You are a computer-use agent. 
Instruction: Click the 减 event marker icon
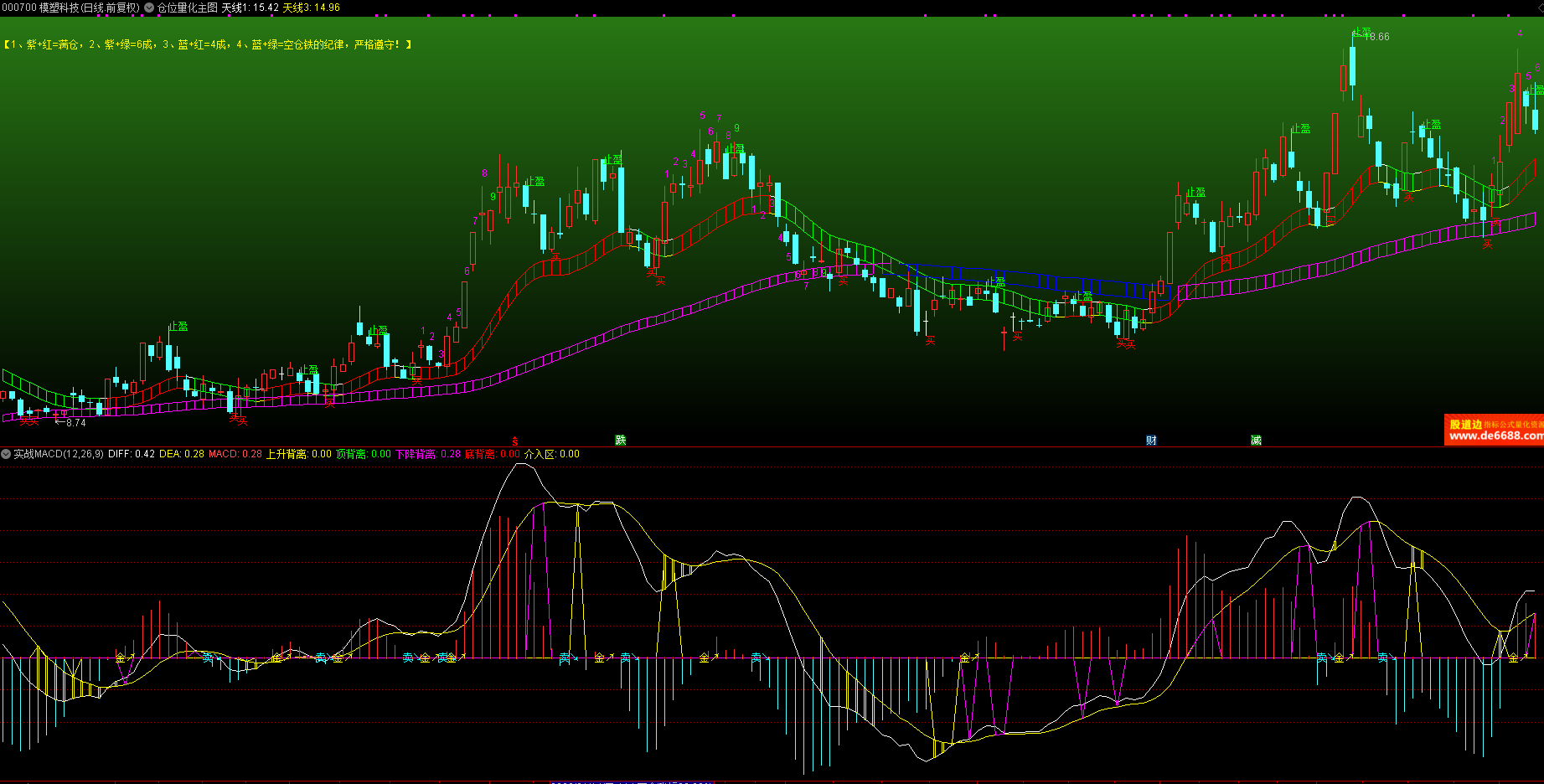tap(1256, 441)
